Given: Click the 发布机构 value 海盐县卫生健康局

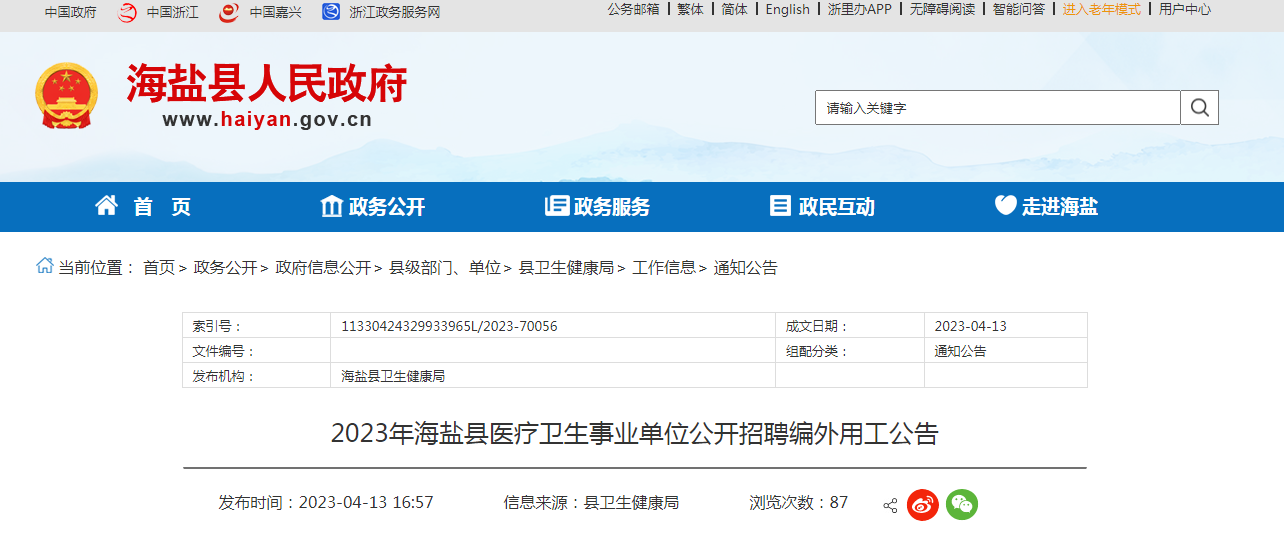Looking at the screenshot, I should 393,376.
